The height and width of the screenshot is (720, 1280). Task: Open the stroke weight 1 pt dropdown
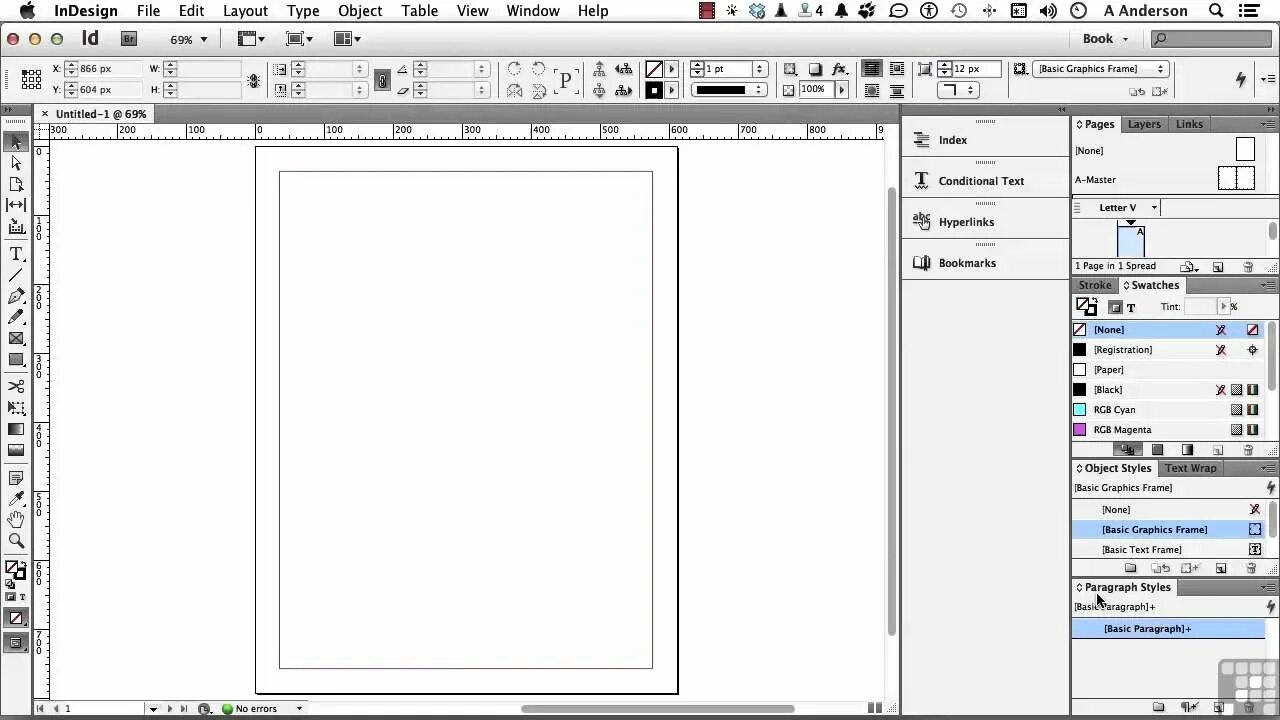point(760,69)
